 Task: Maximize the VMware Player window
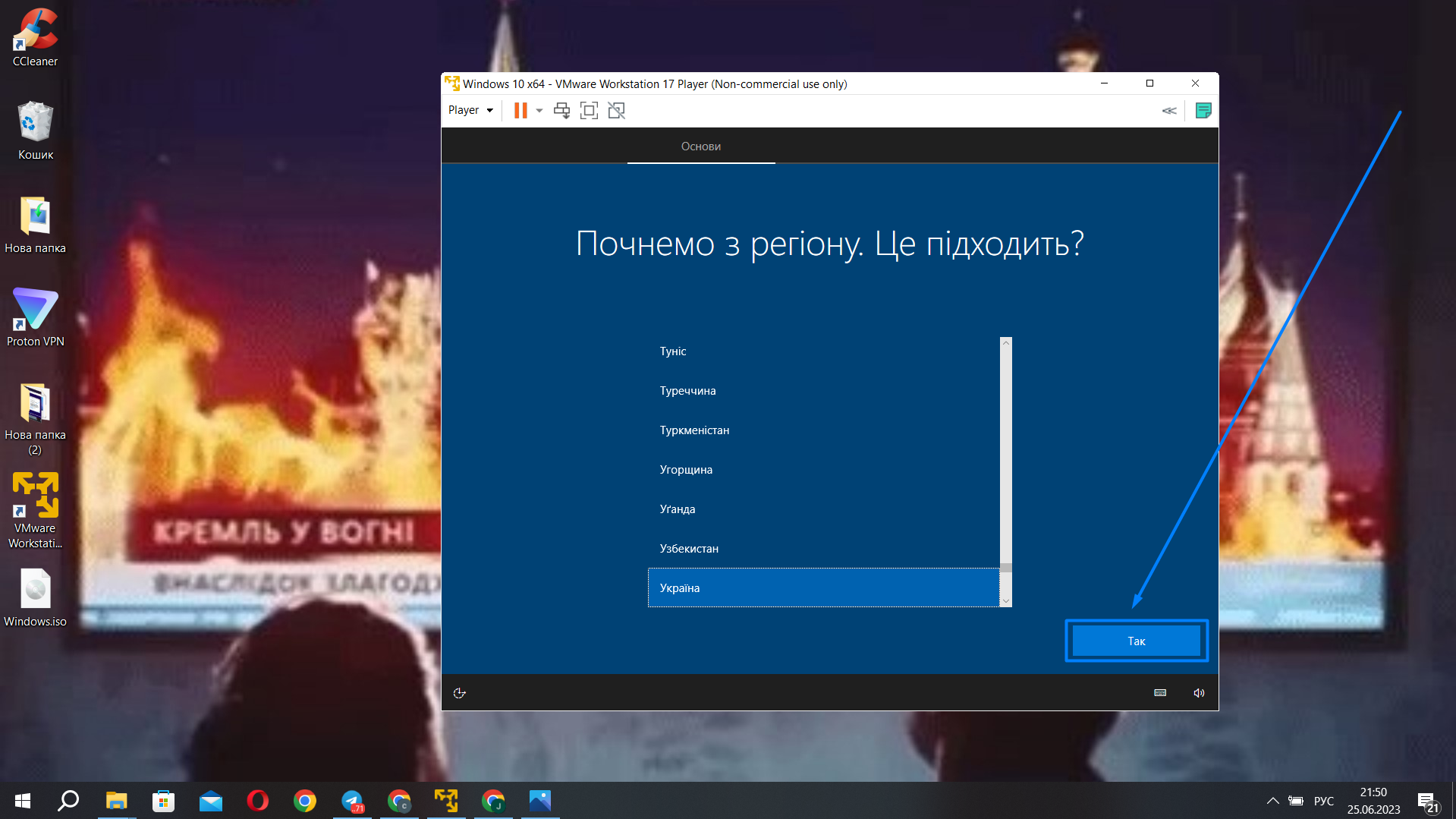[1149, 83]
